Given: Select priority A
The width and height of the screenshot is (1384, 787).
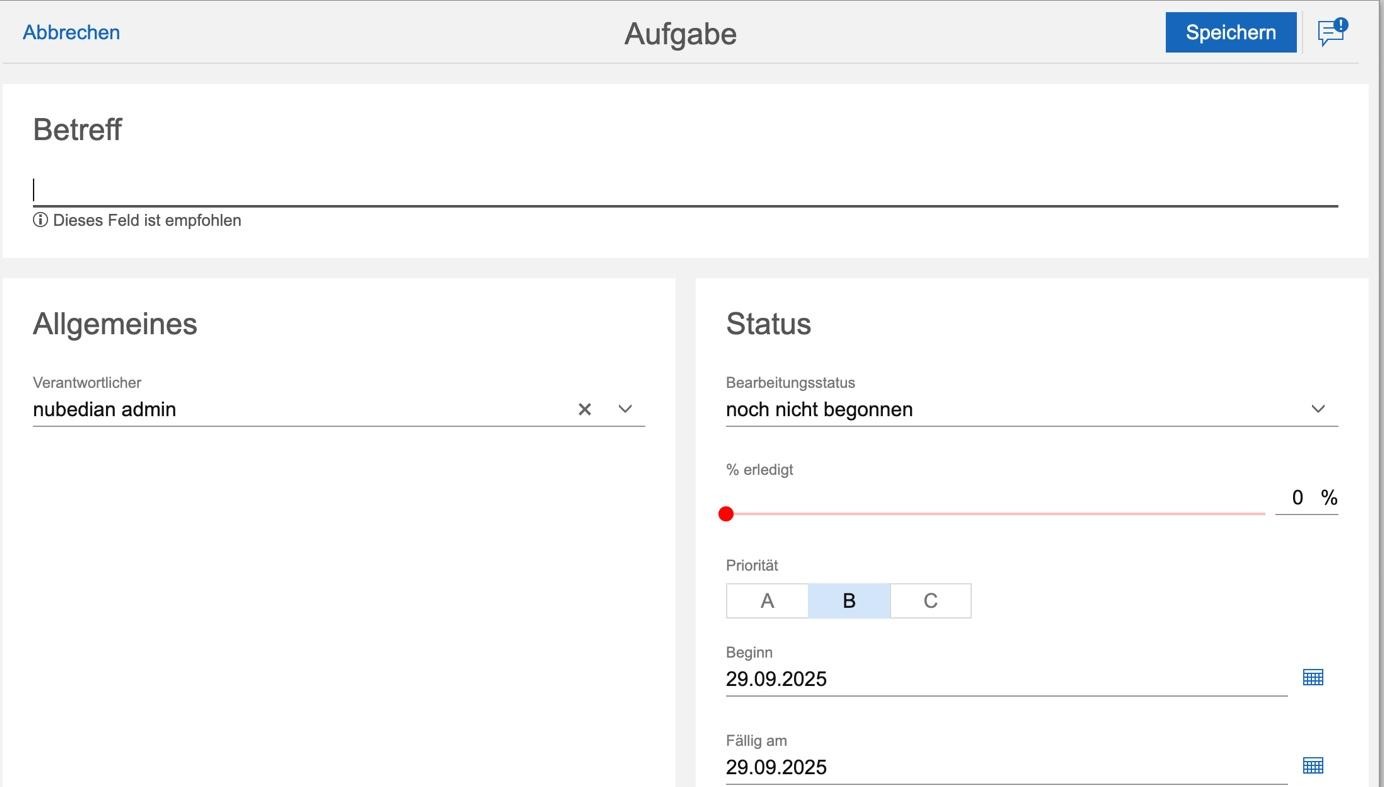Looking at the screenshot, I should click(x=767, y=601).
